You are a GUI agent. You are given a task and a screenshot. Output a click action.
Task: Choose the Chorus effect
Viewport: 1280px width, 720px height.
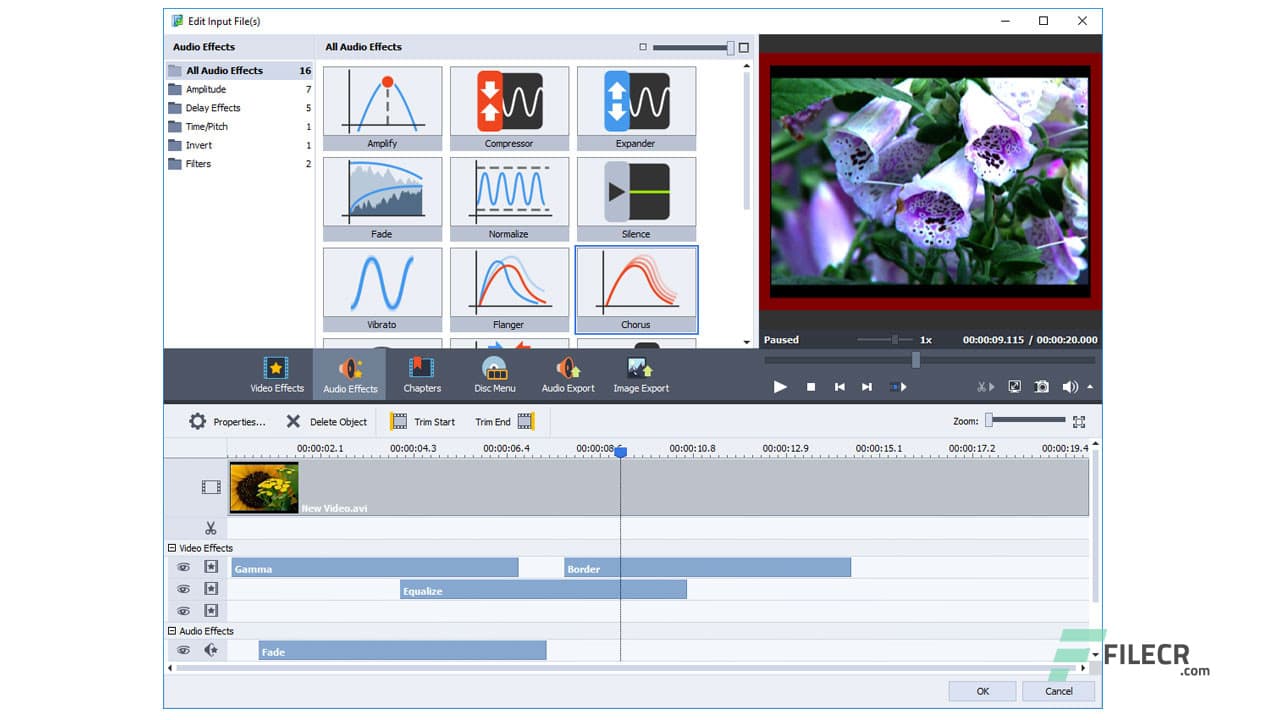[x=637, y=288]
